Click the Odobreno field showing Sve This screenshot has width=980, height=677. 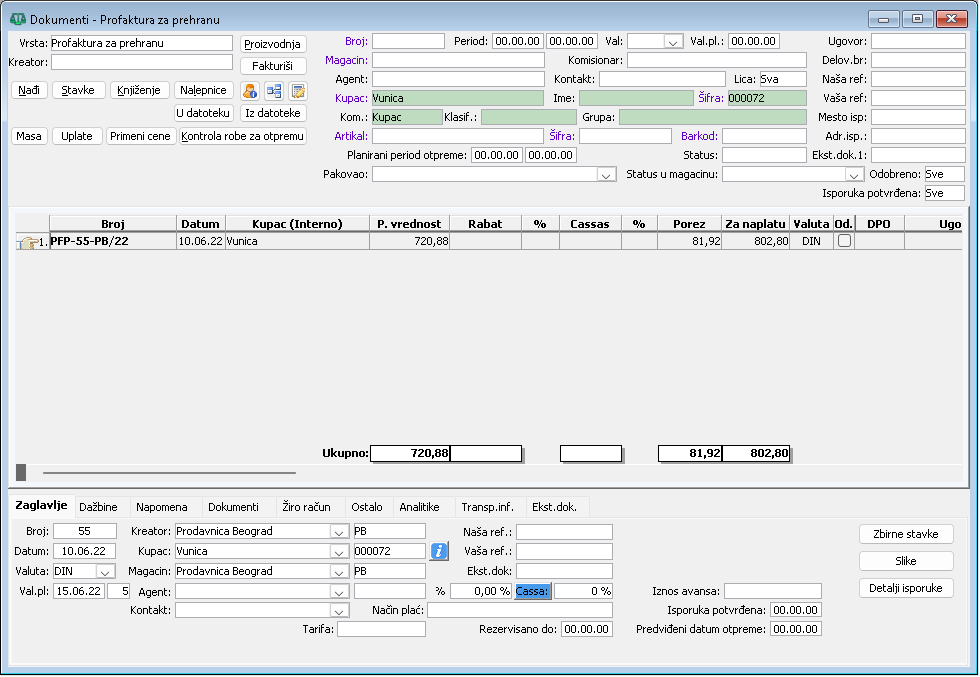point(944,174)
